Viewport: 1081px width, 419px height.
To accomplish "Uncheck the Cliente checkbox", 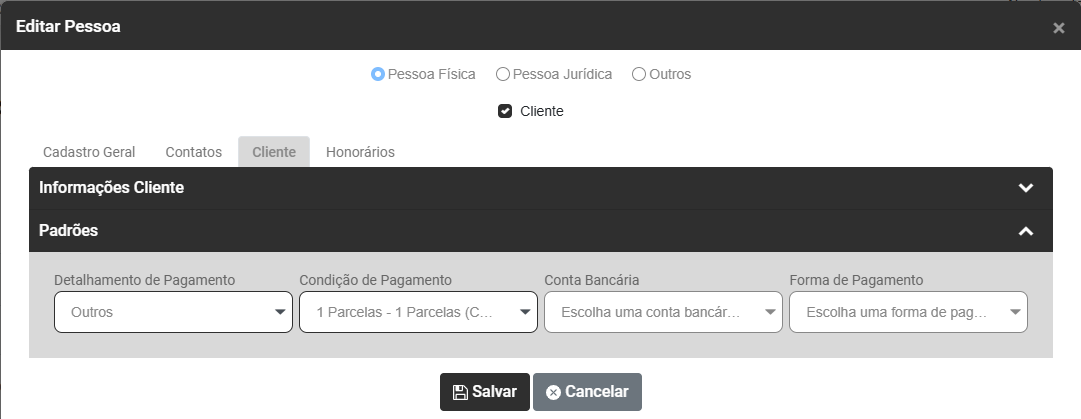I will pyautogui.click(x=505, y=111).
